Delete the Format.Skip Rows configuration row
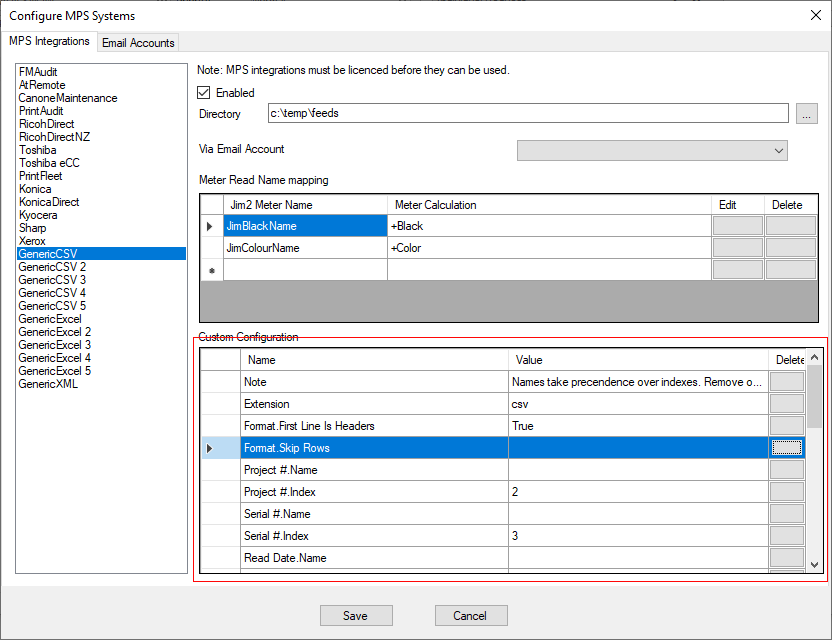 pos(786,447)
